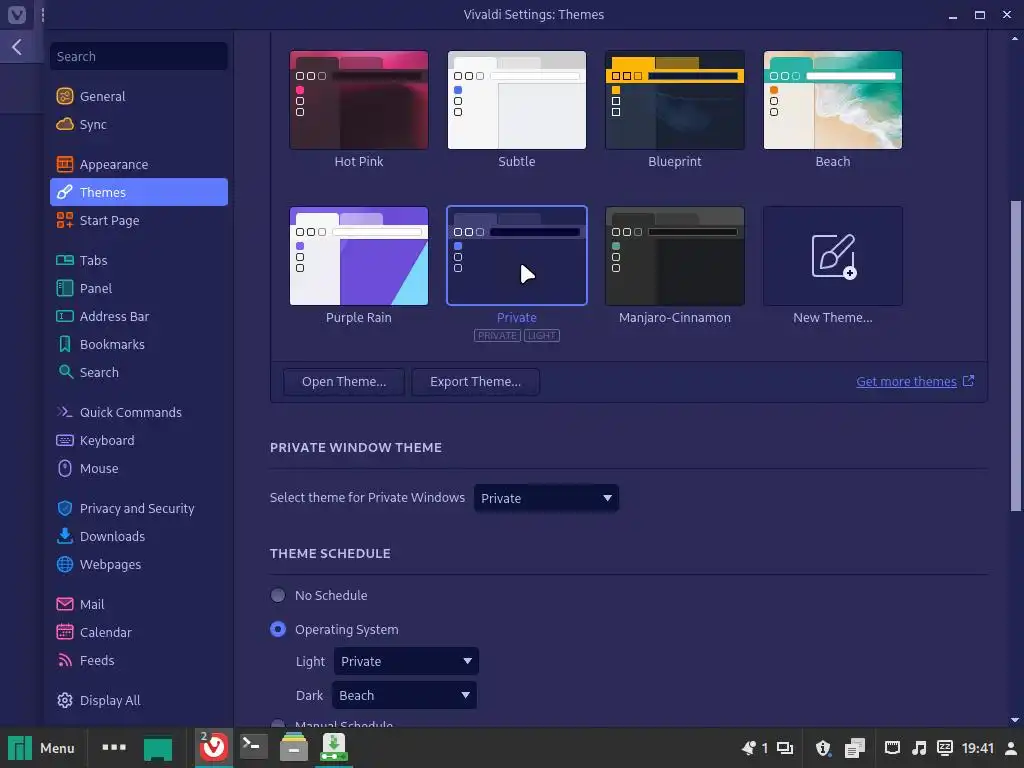Select the Private theme thumbnail
1024x768 pixels.
(x=517, y=256)
